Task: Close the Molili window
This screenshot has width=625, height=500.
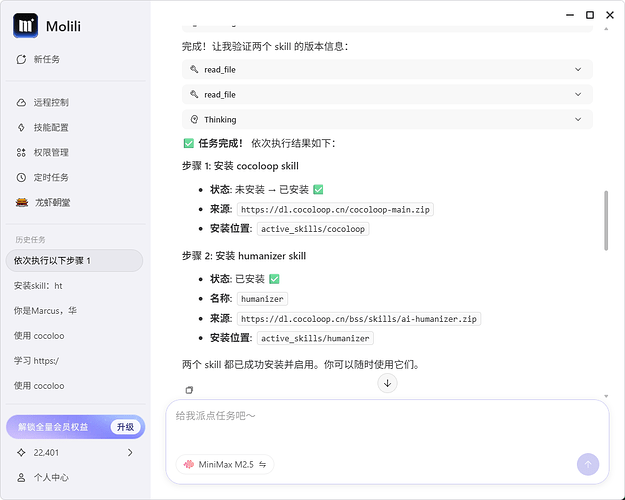Action: coord(610,15)
